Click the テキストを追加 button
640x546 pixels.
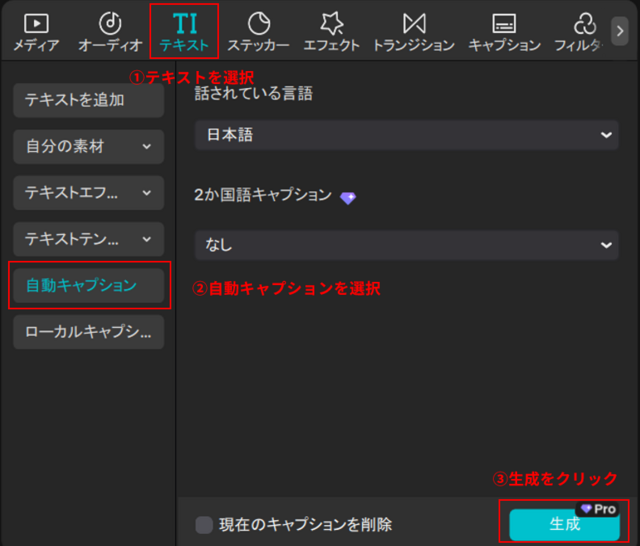tap(88, 100)
